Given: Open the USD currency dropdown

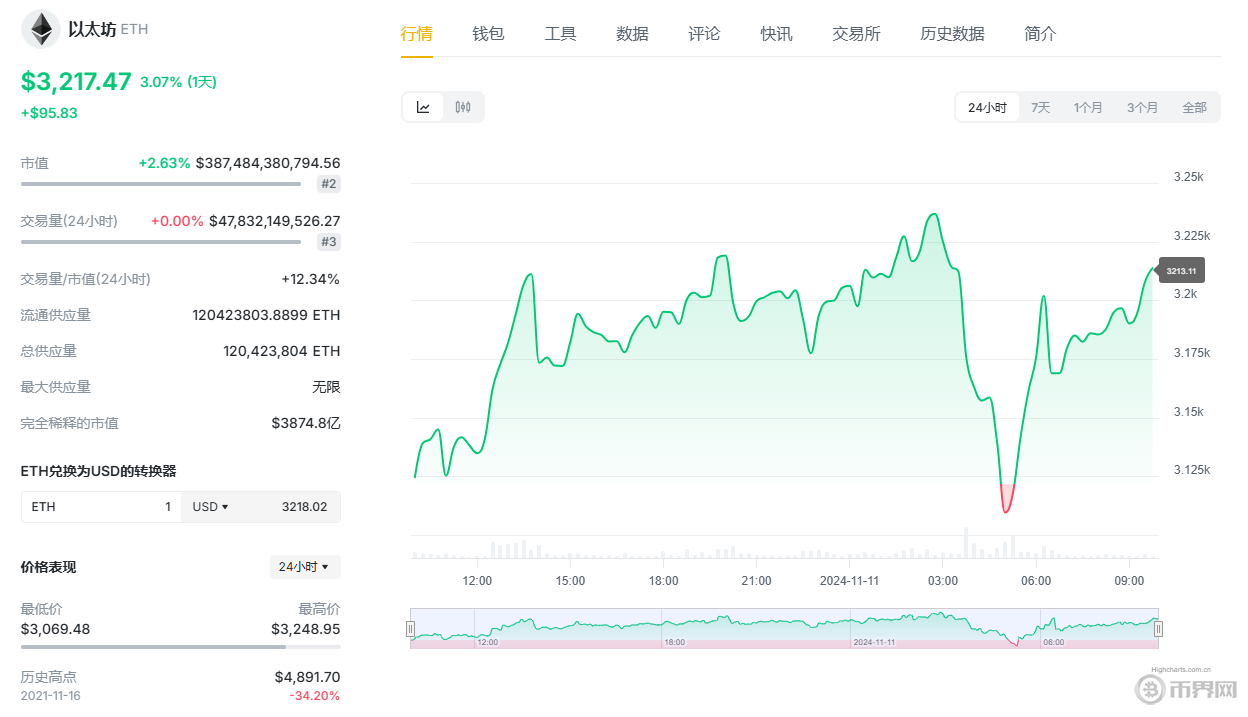Looking at the screenshot, I should click(211, 507).
